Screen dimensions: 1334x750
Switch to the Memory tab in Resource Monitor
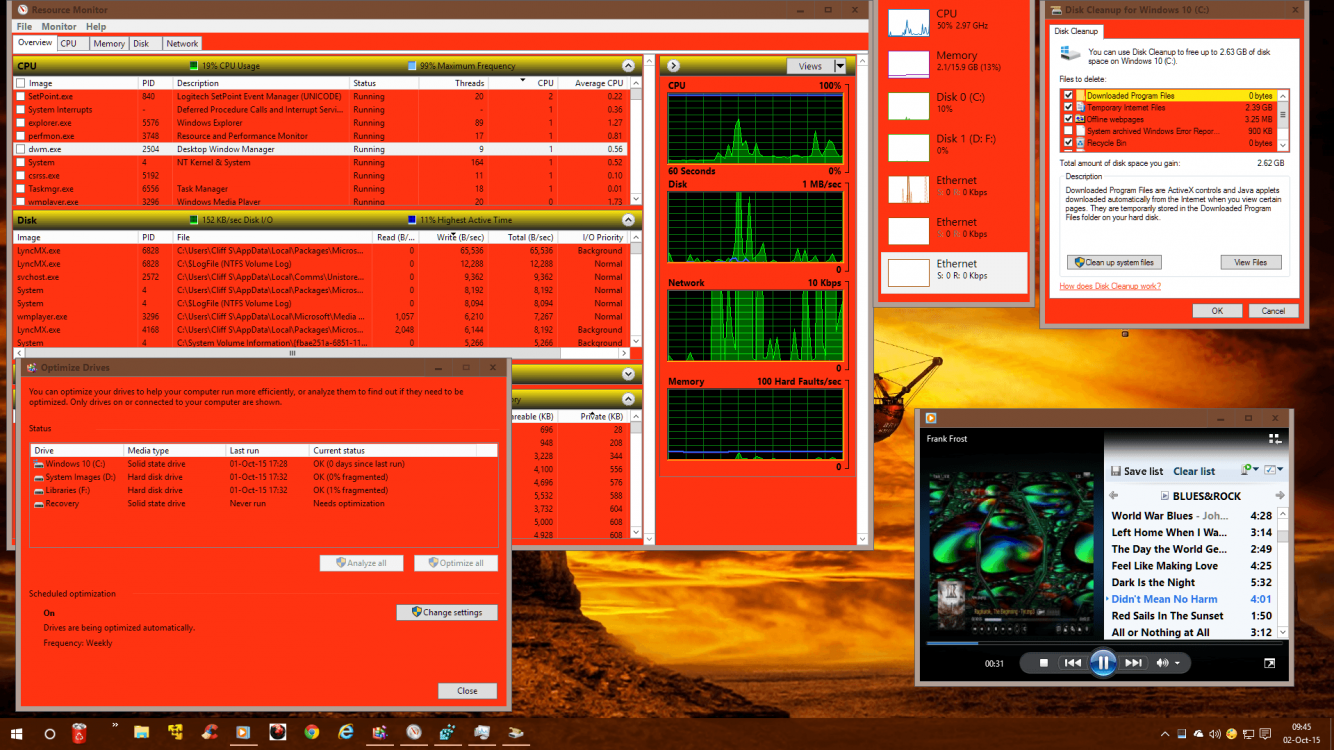point(109,44)
